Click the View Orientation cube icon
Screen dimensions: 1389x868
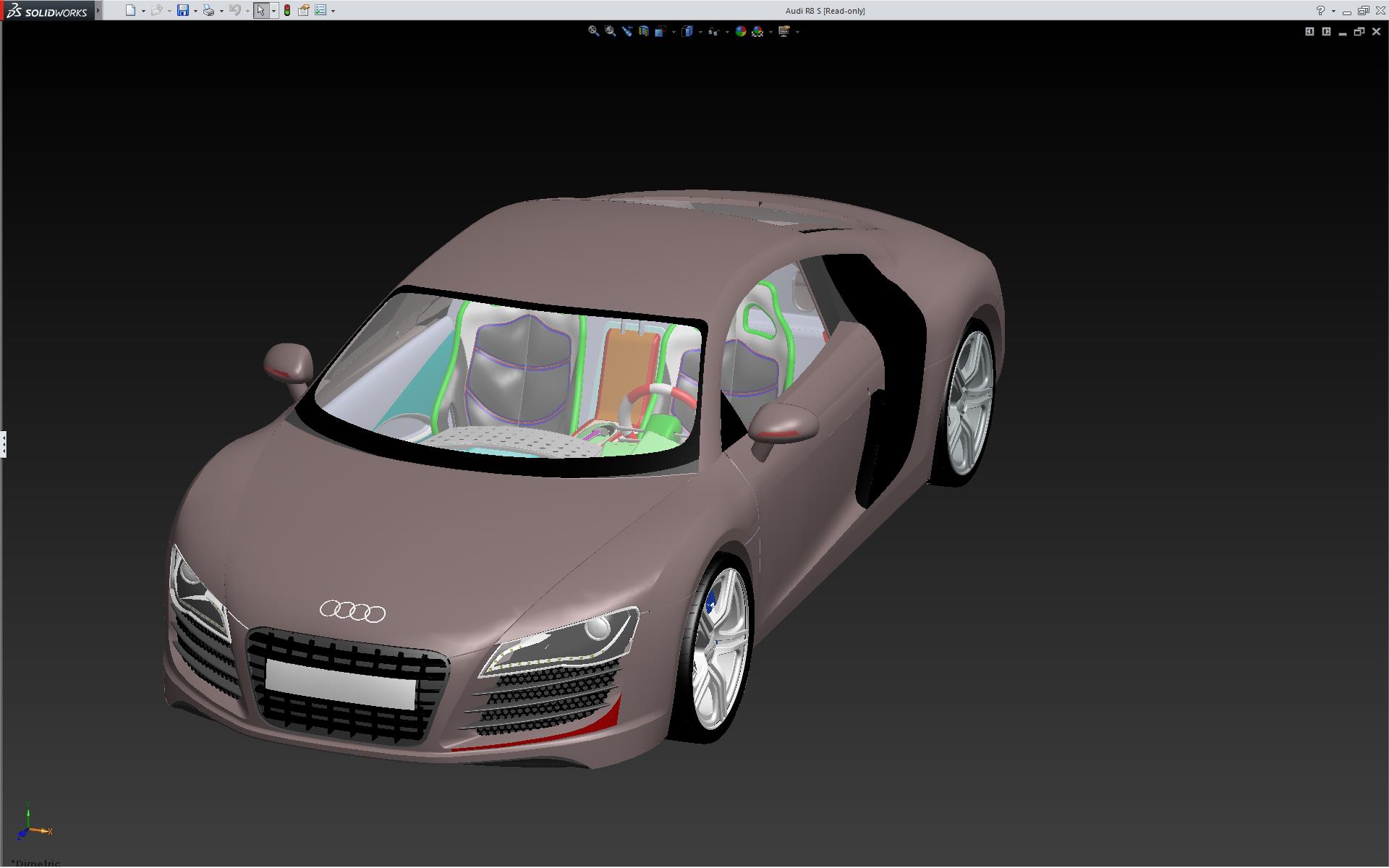tap(660, 31)
